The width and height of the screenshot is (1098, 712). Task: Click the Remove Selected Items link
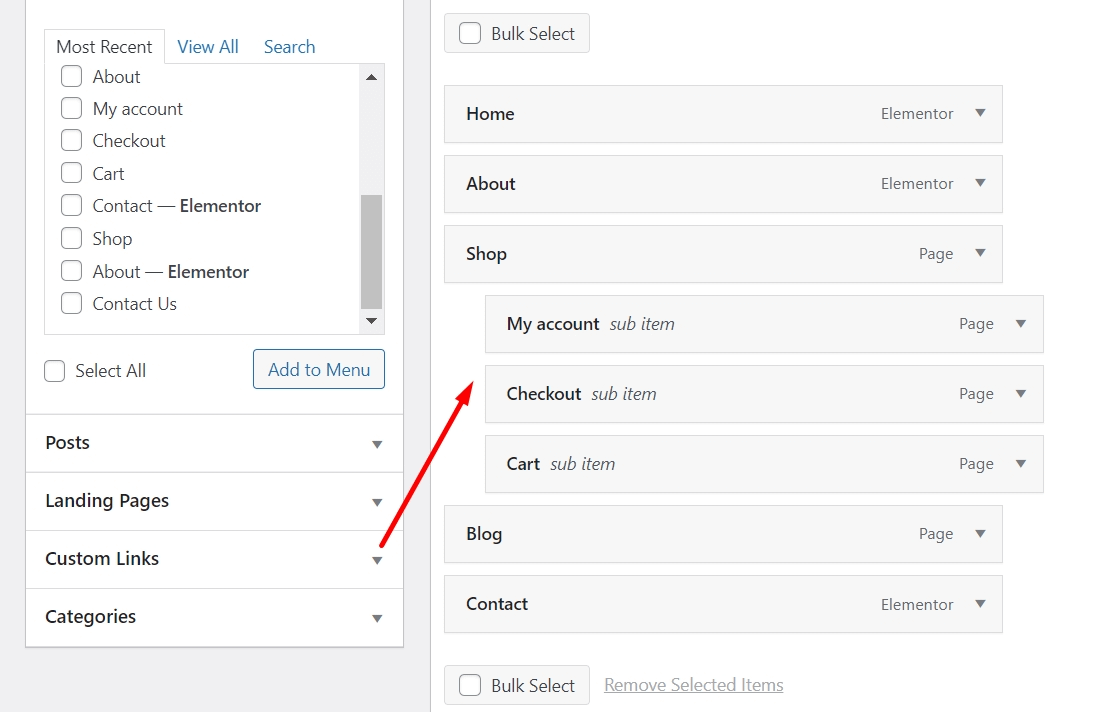[693, 684]
